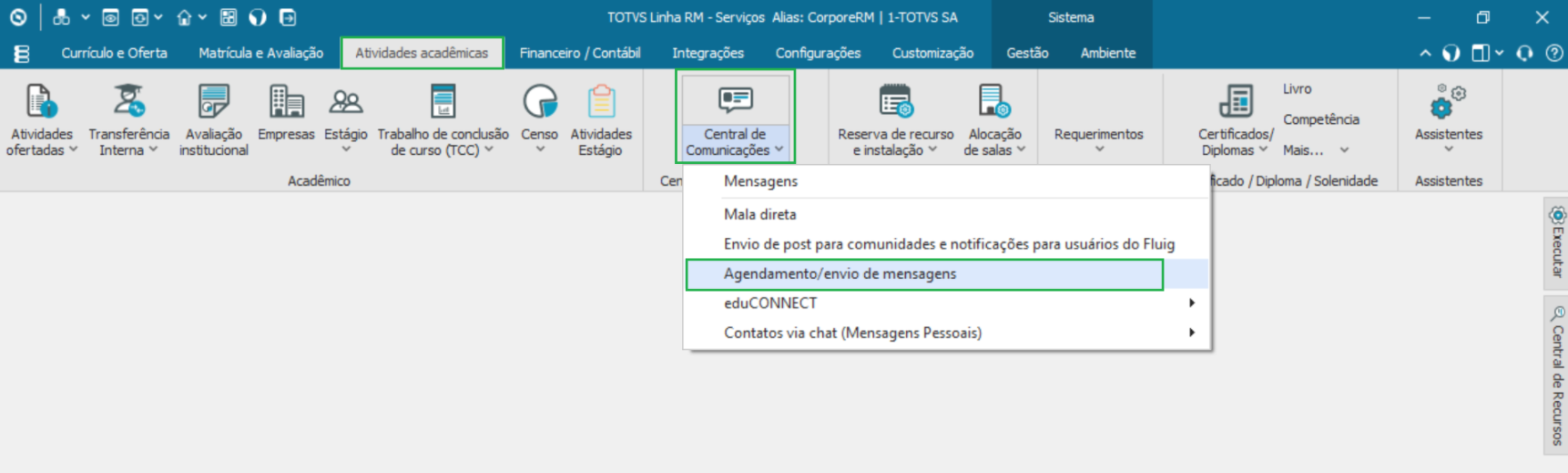Expand the Mais... dropdown
Viewport: 1568px width, 473px height.
coord(1344,150)
